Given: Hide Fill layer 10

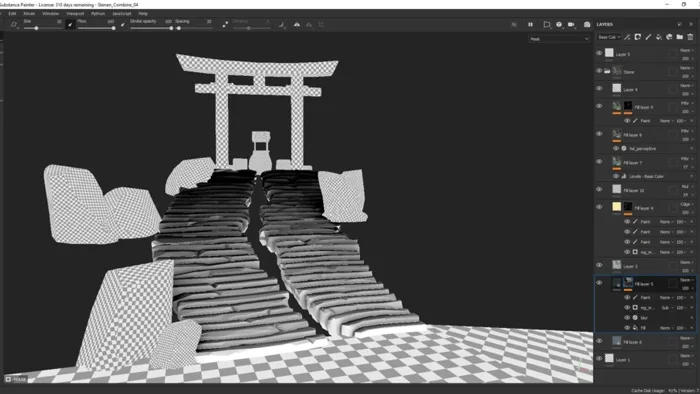Looking at the screenshot, I should [x=599, y=189].
